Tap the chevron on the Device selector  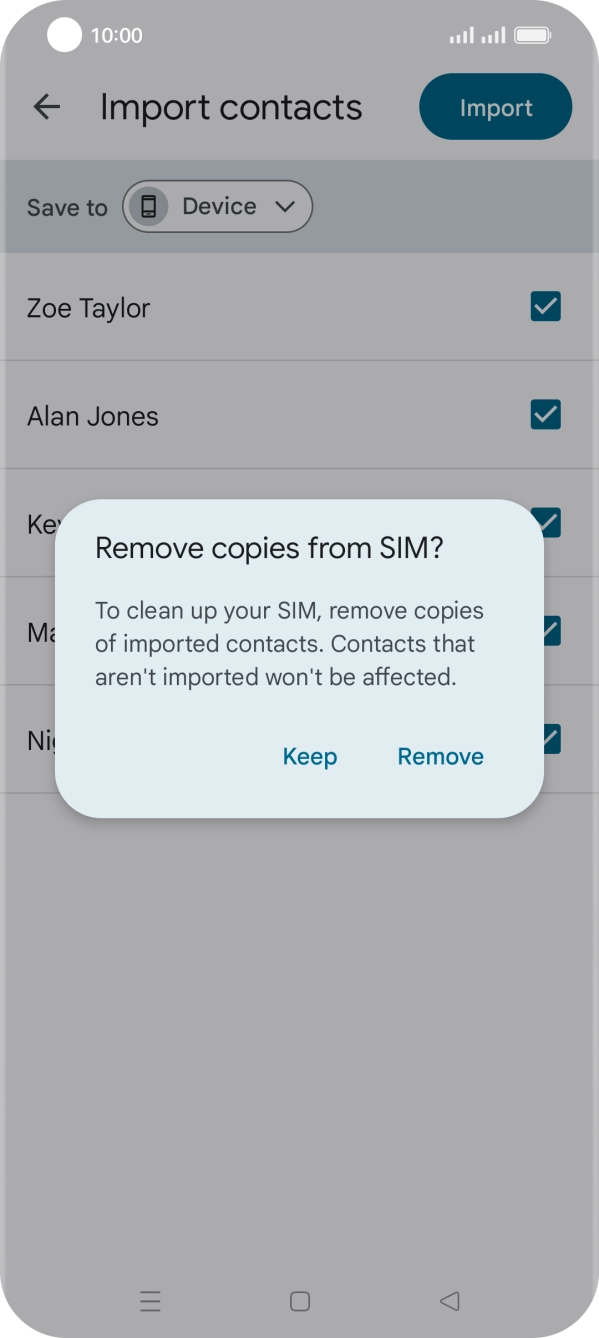click(284, 206)
